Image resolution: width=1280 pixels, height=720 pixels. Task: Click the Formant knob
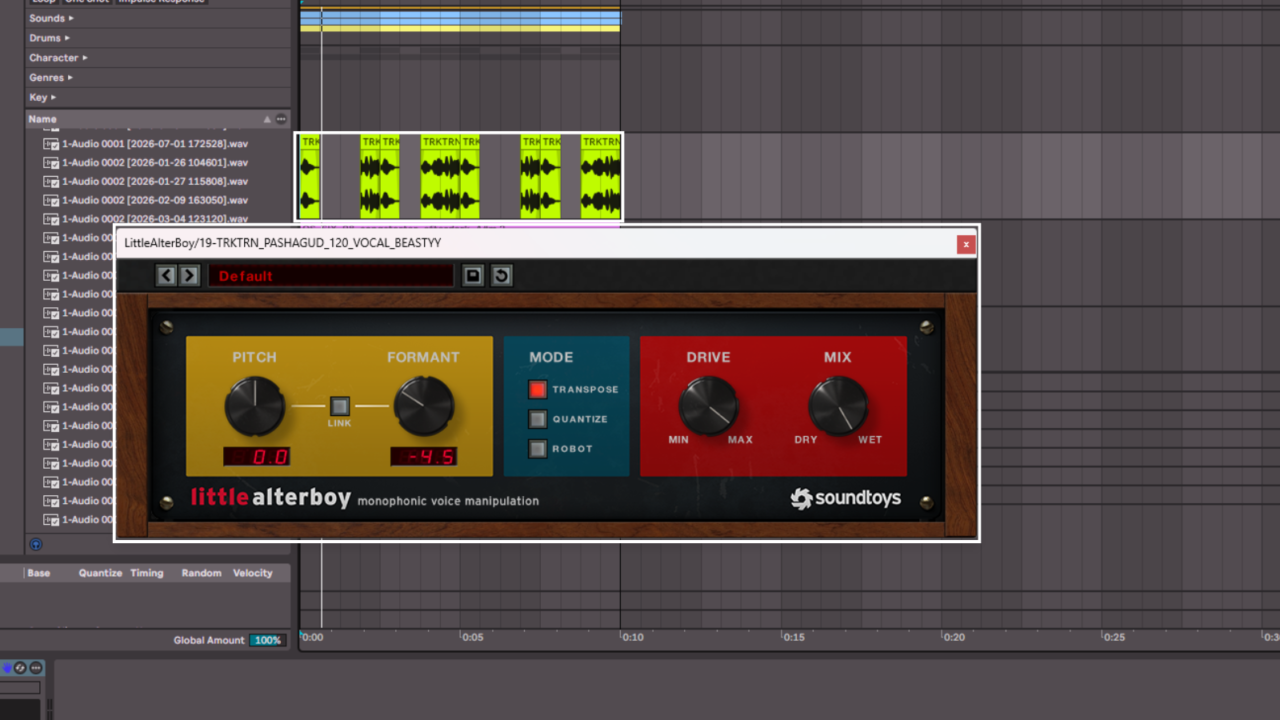(x=424, y=406)
